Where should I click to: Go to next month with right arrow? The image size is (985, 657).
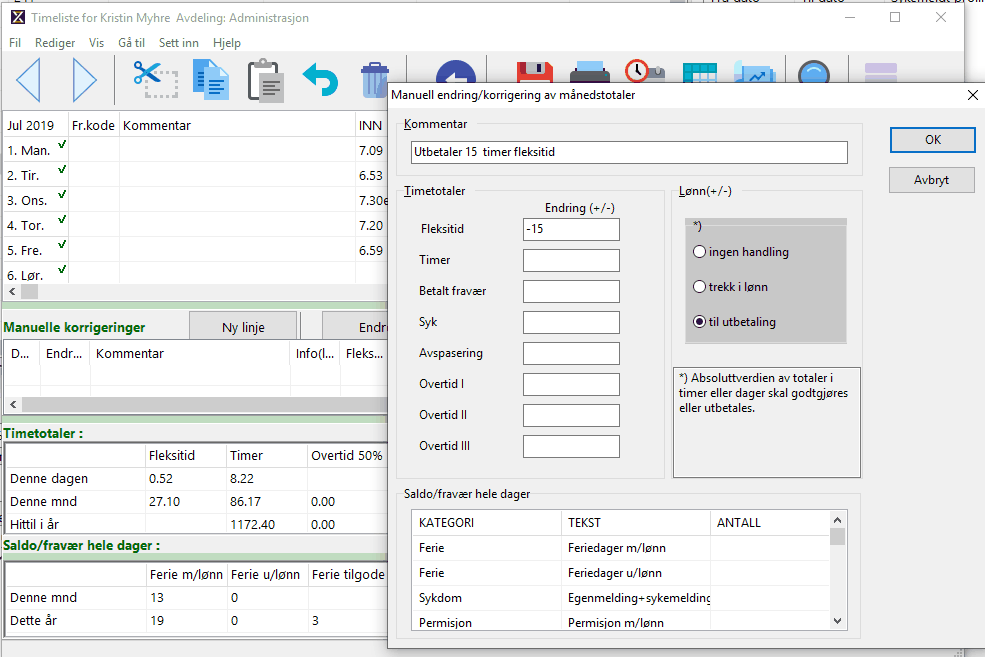pos(84,80)
